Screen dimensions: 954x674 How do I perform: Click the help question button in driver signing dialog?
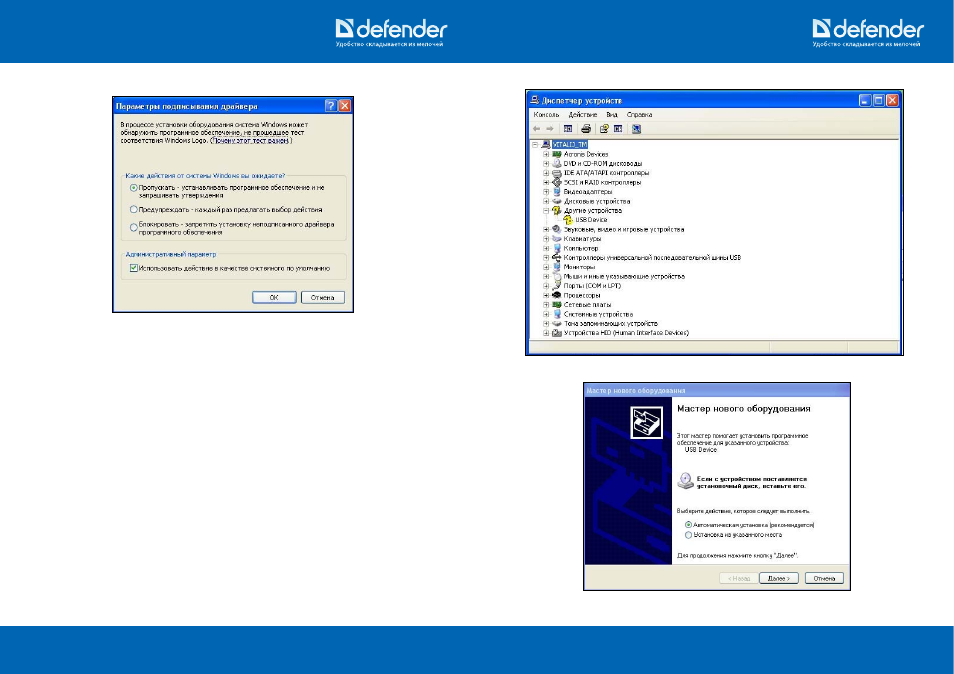click(330, 106)
